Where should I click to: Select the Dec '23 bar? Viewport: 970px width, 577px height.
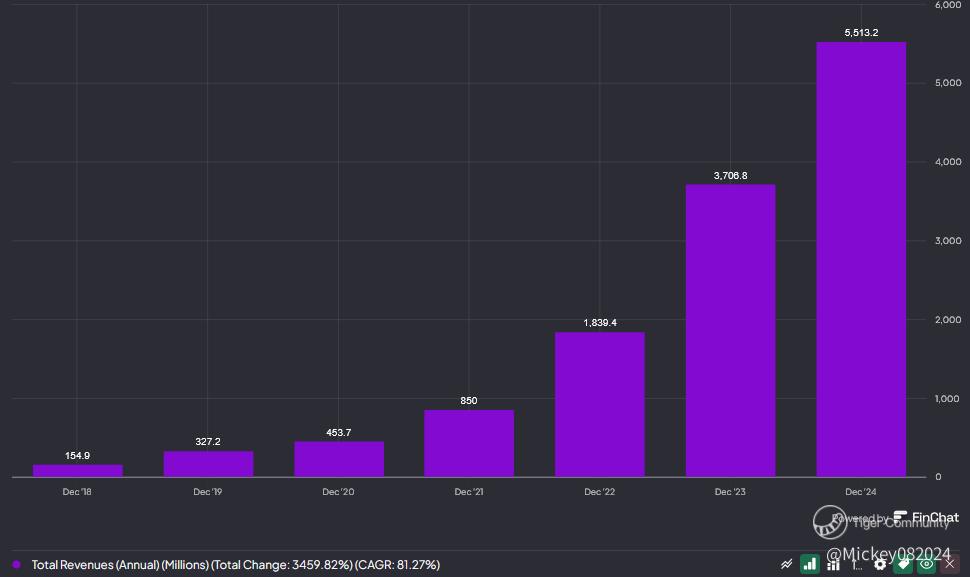(x=731, y=330)
